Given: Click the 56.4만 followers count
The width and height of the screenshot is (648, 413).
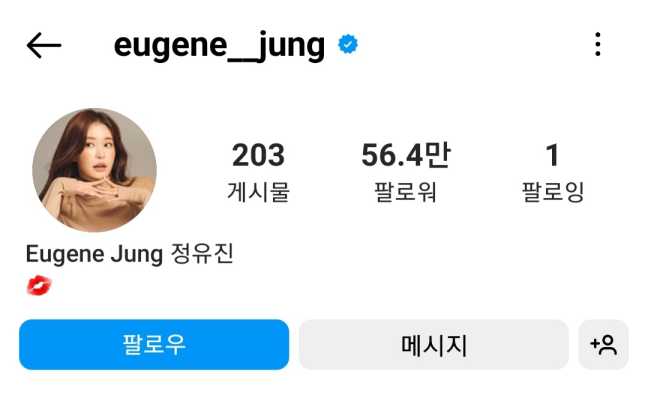Looking at the screenshot, I should 406,155.
